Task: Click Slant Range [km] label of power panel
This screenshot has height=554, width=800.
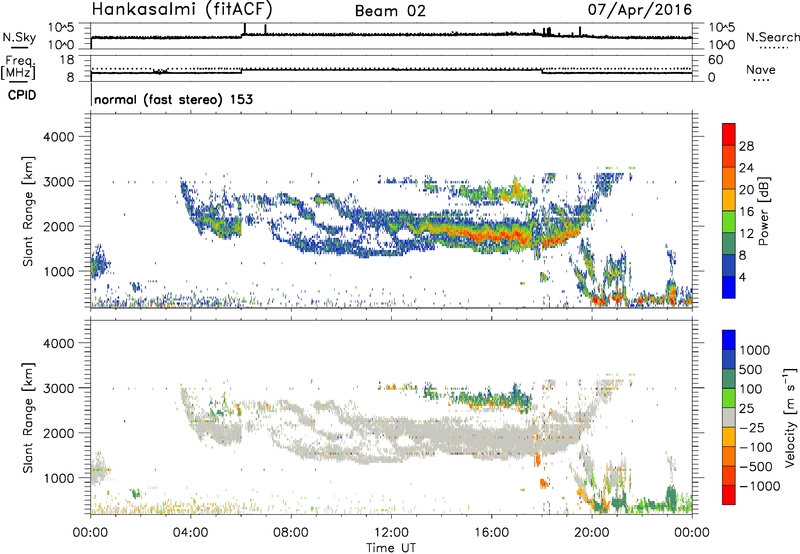Action: click(x=28, y=211)
